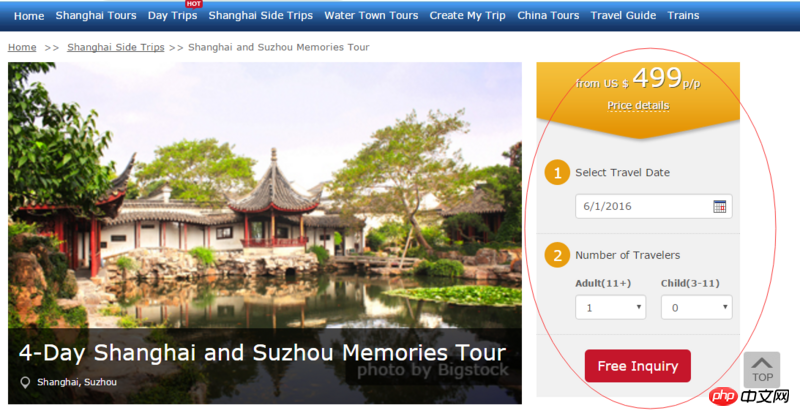Image resolution: width=800 pixels, height=416 pixels.
Task: Expand the Child(3-11) dropdown
Action: [696, 307]
